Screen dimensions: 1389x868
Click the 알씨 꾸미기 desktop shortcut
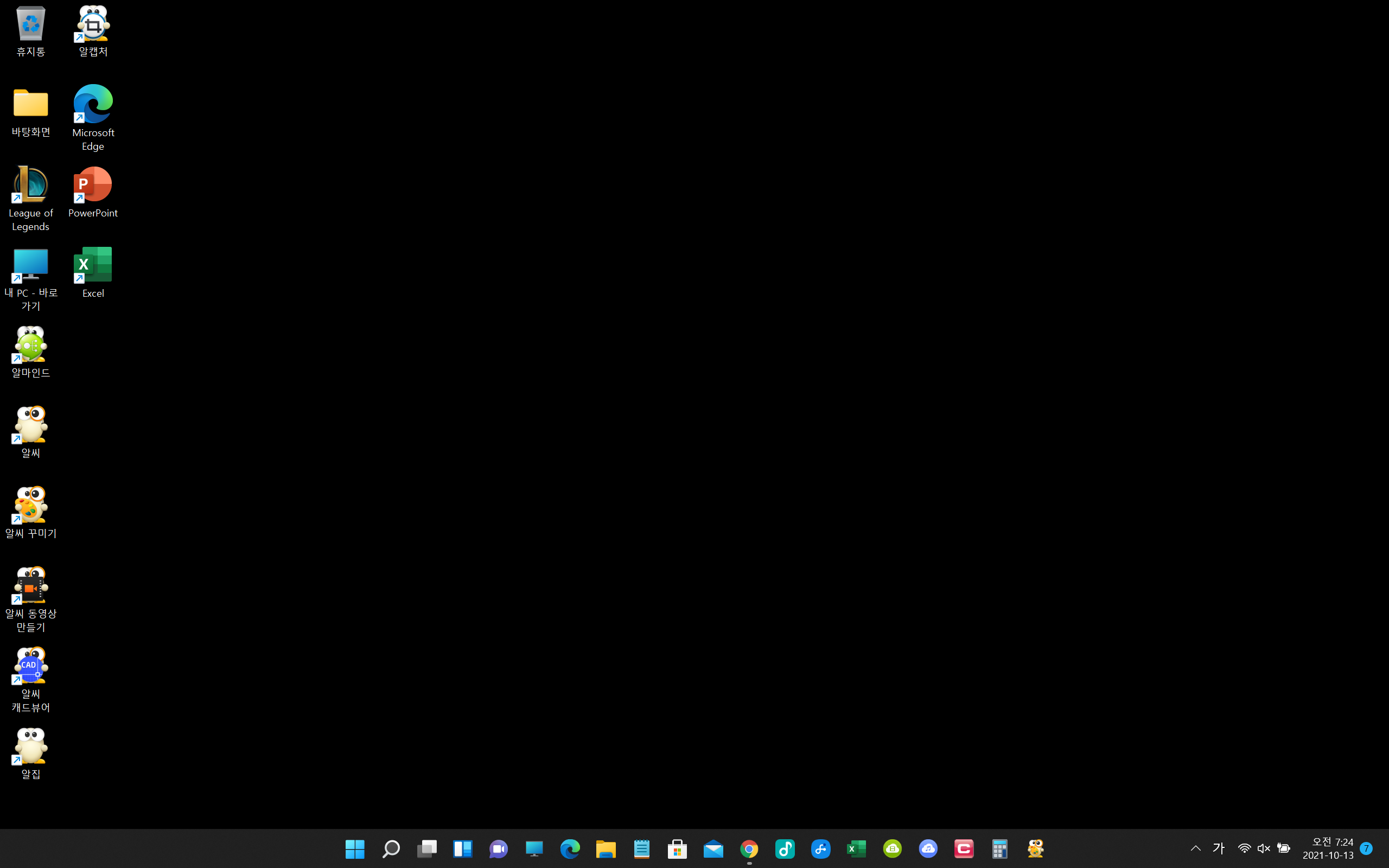coord(30,506)
